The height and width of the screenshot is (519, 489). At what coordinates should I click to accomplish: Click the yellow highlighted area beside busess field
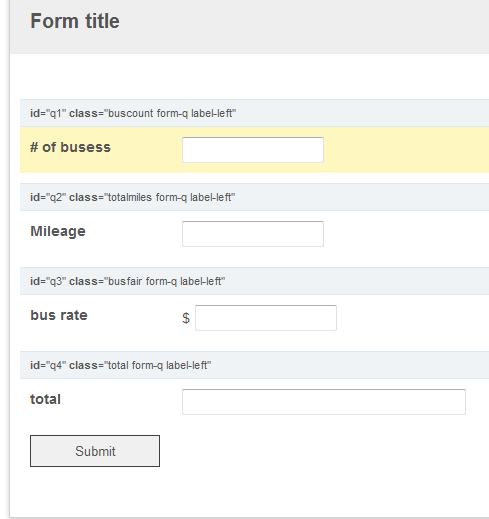click(406, 150)
